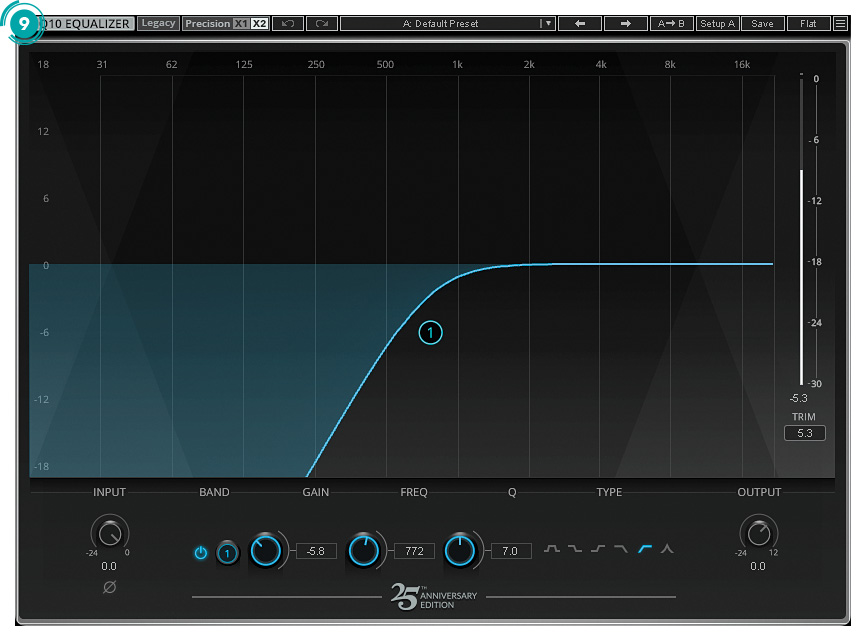The image size is (866, 641).
Task: Adjust the OUTPUT level knob
Action: click(x=759, y=534)
